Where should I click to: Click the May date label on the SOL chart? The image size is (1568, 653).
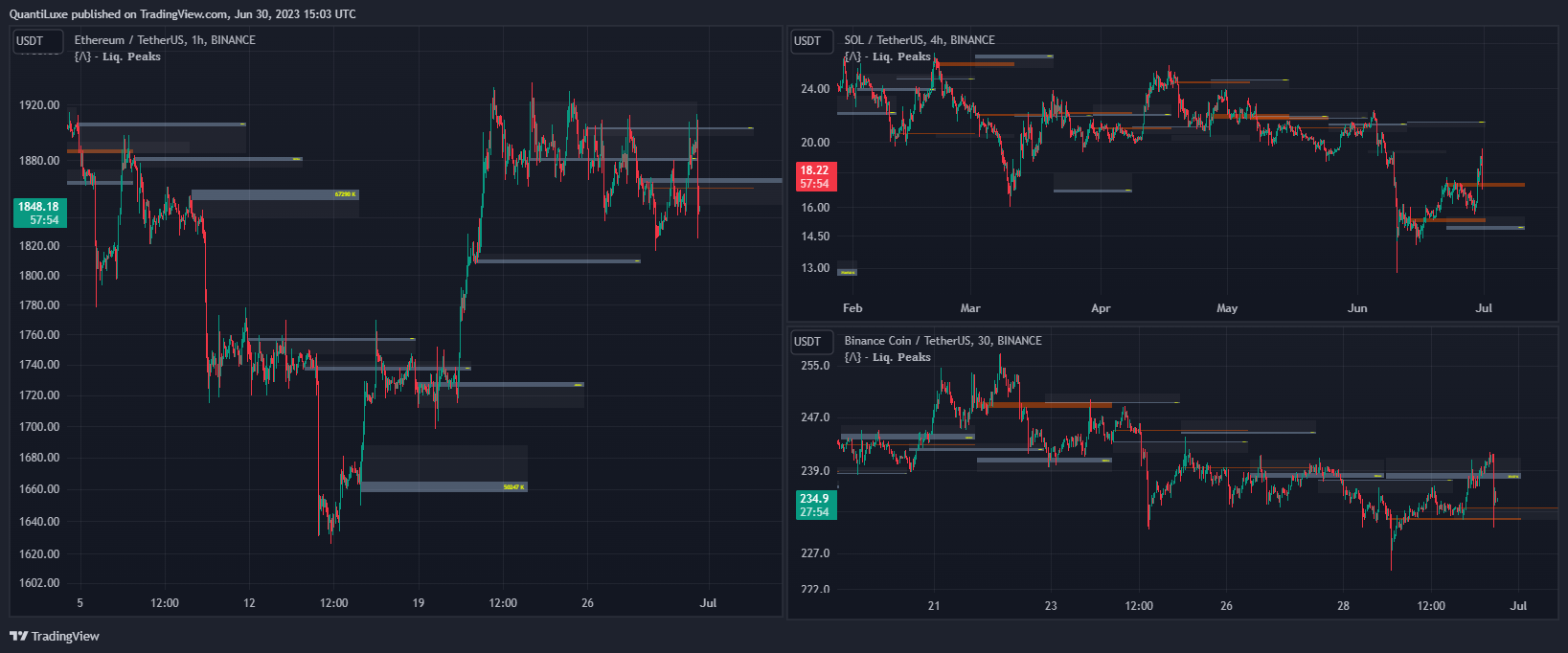coord(1227,308)
